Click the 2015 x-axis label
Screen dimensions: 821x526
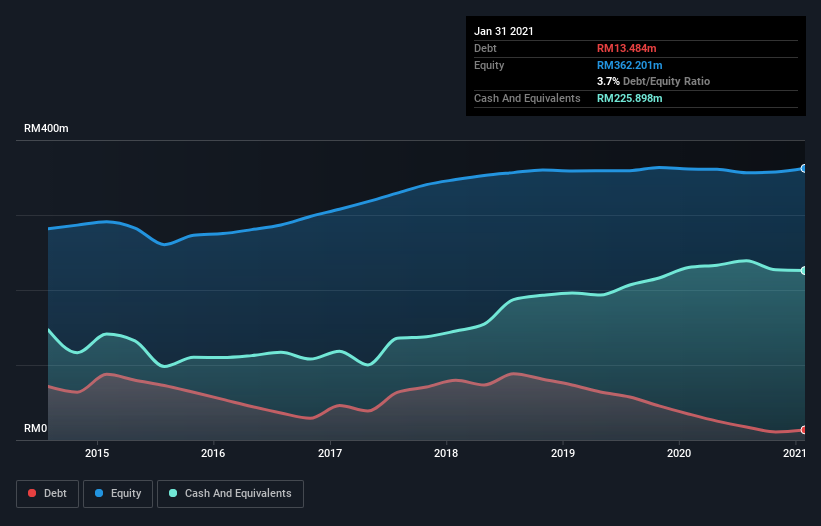click(x=97, y=454)
